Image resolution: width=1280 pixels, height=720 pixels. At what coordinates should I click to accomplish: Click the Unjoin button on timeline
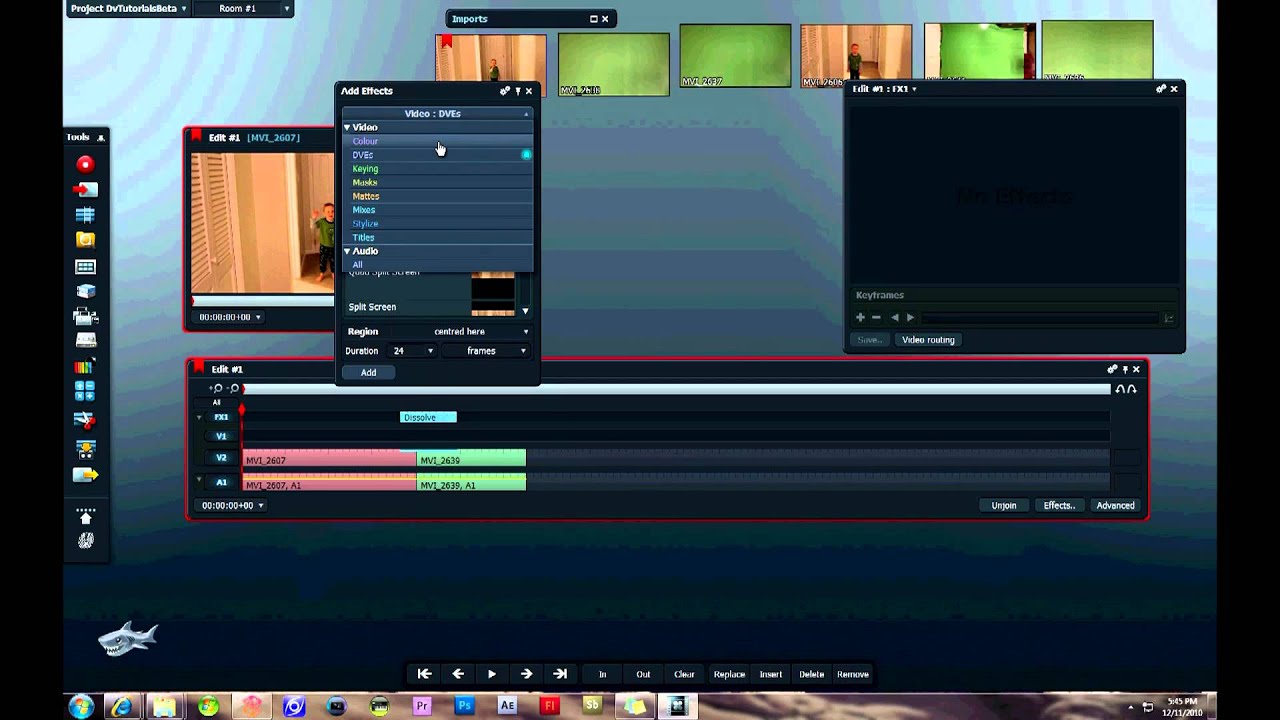(1004, 505)
